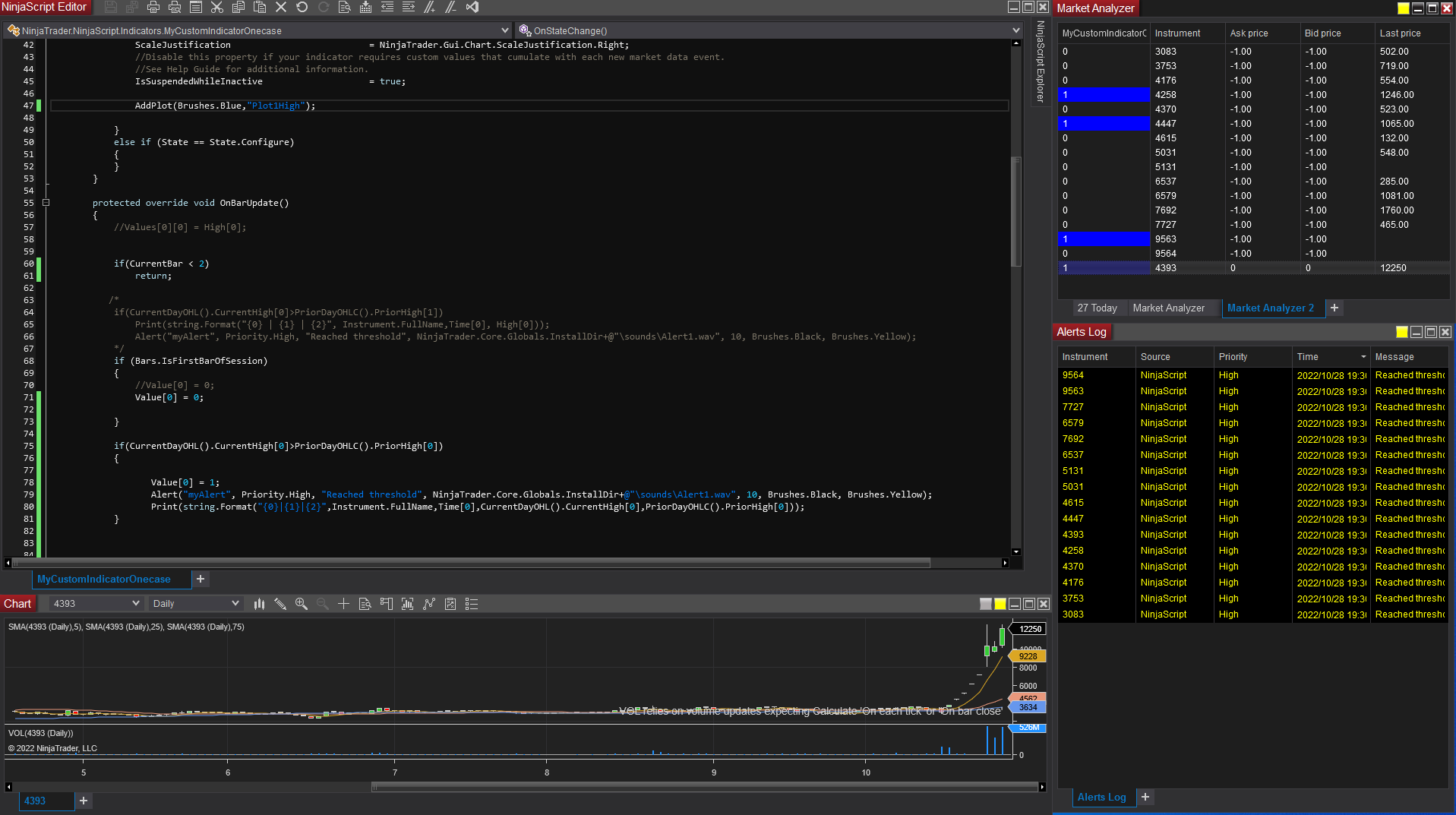The image size is (1456, 815).
Task: Click the Print icon in NinjaScript Editor
Action: pyautogui.click(x=153, y=8)
